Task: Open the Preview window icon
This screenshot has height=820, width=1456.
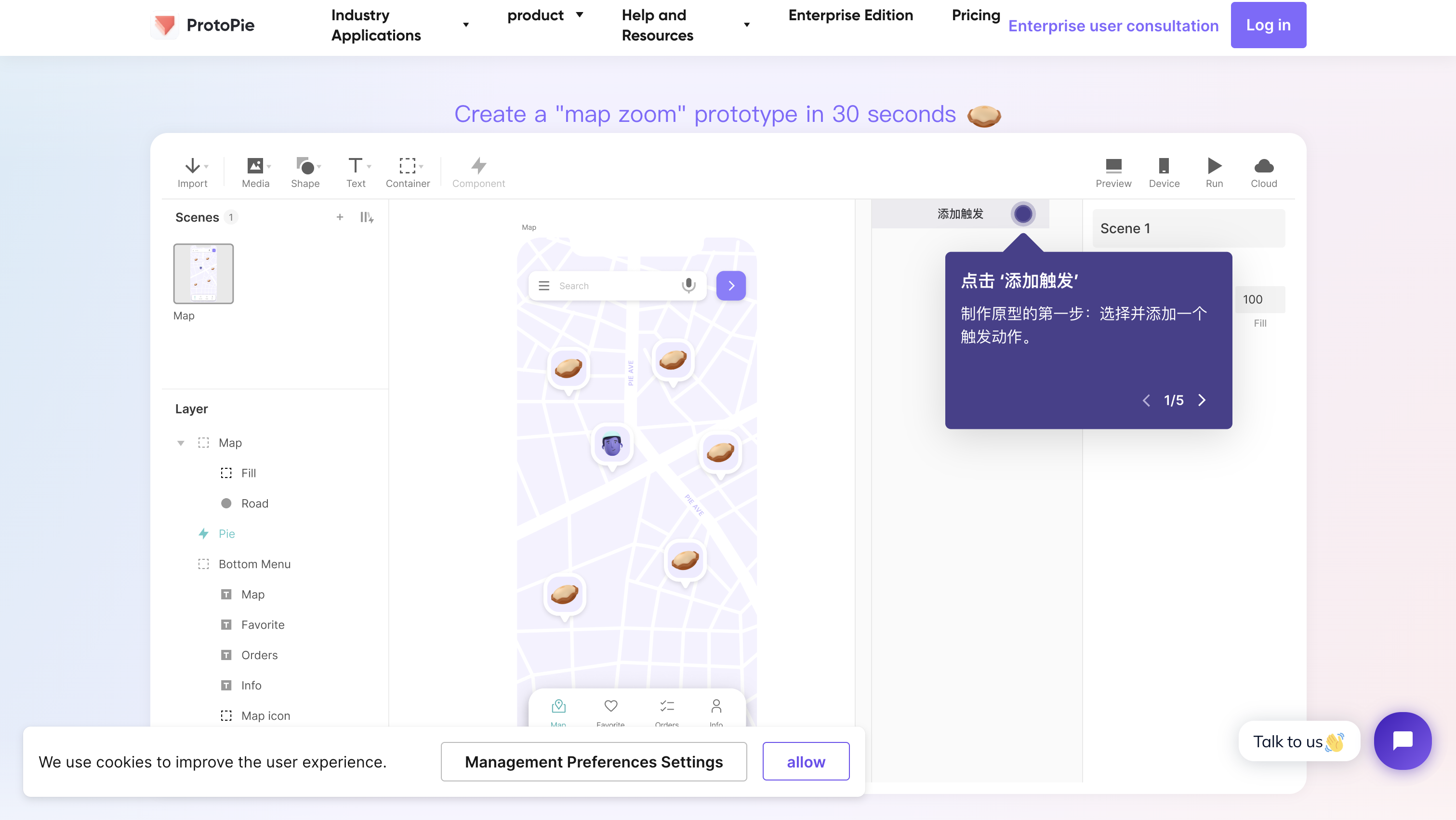Action: pos(1113,166)
